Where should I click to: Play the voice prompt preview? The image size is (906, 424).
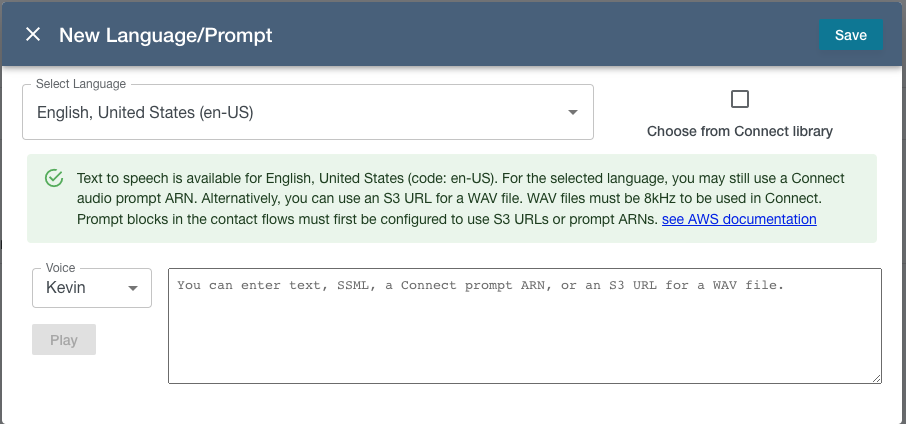64,340
